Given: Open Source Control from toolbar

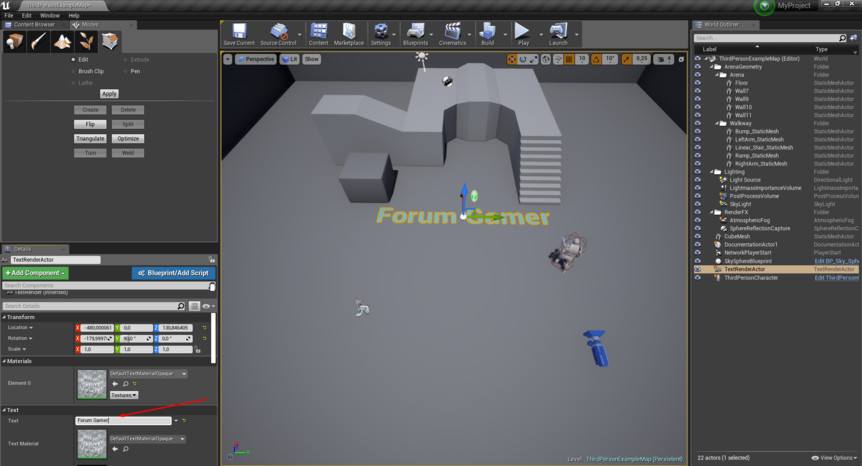Looking at the screenshot, I should pyautogui.click(x=278, y=34).
